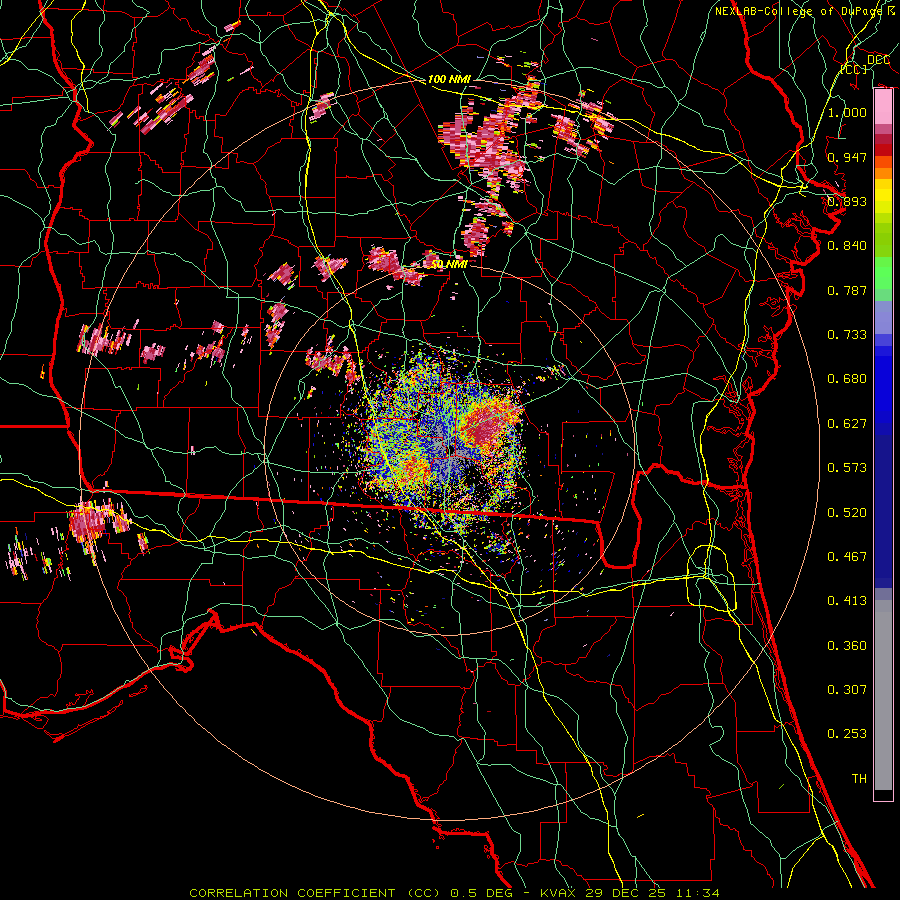Click the red color bar segment below 1.000
This screenshot has height=900, width=900.
(883, 149)
